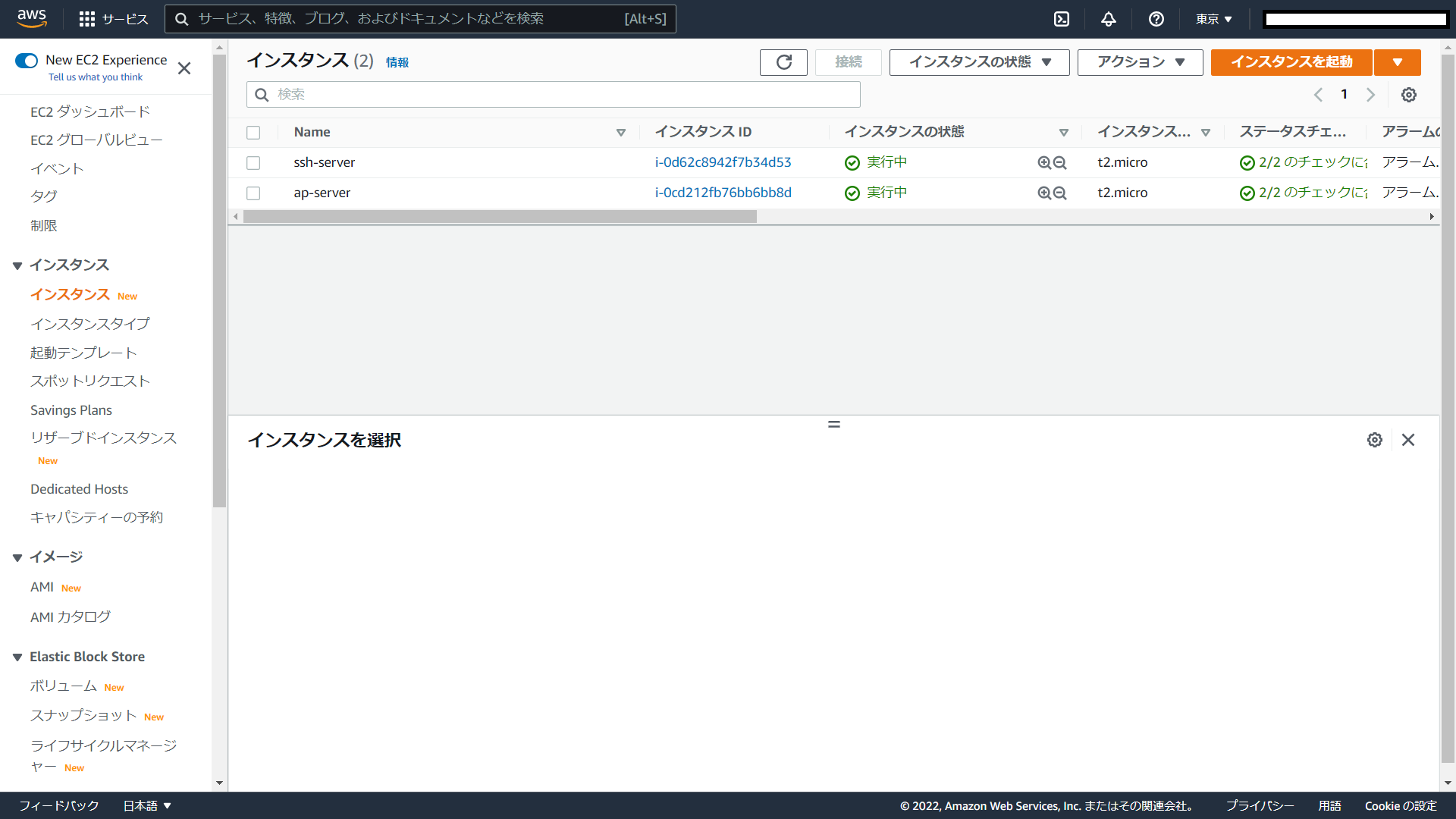1456x819 pixels.
Task: Open the instance state dropdown
Action: (979, 62)
